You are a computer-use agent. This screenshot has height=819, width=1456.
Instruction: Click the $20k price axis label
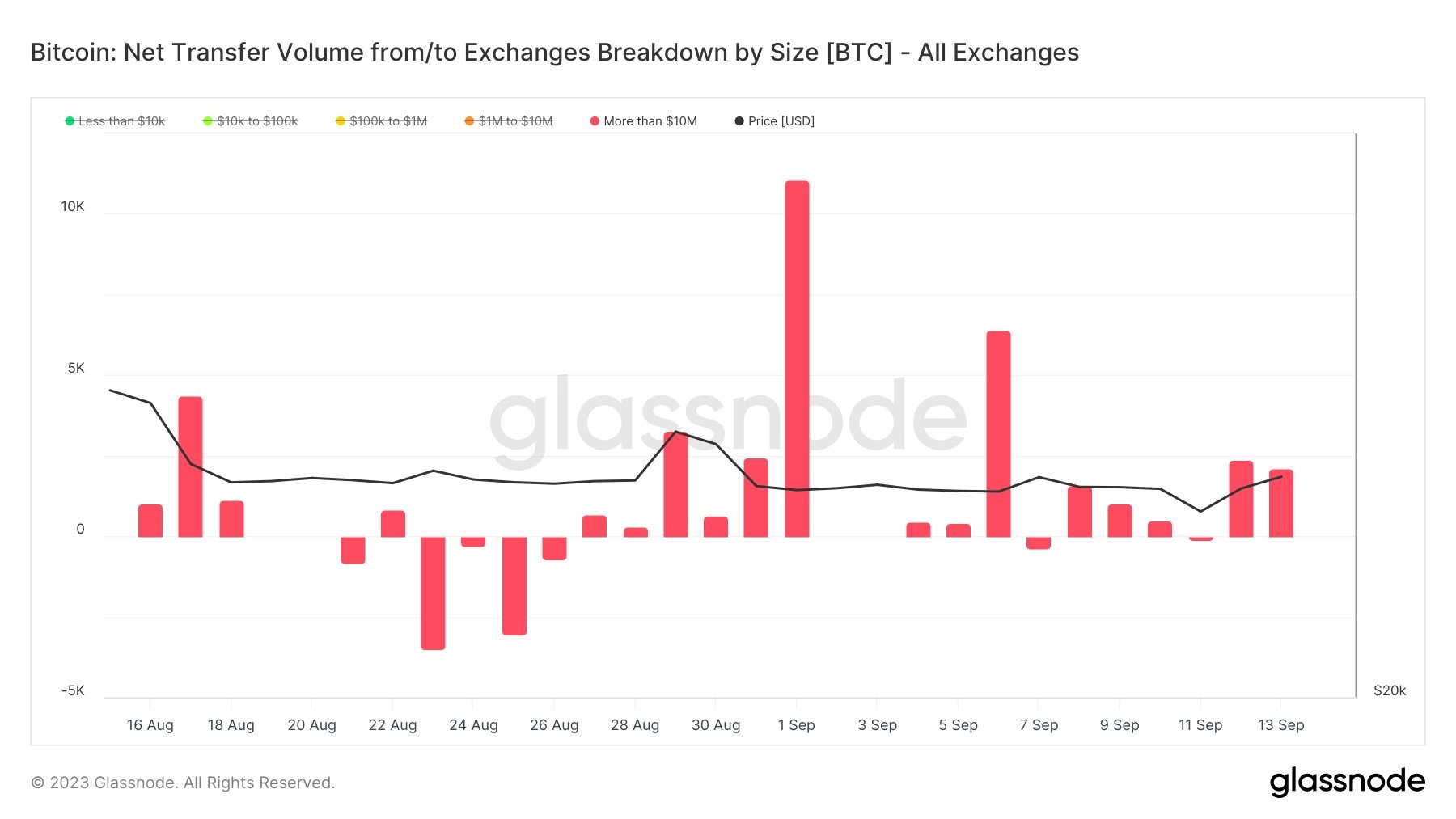click(1389, 690)
